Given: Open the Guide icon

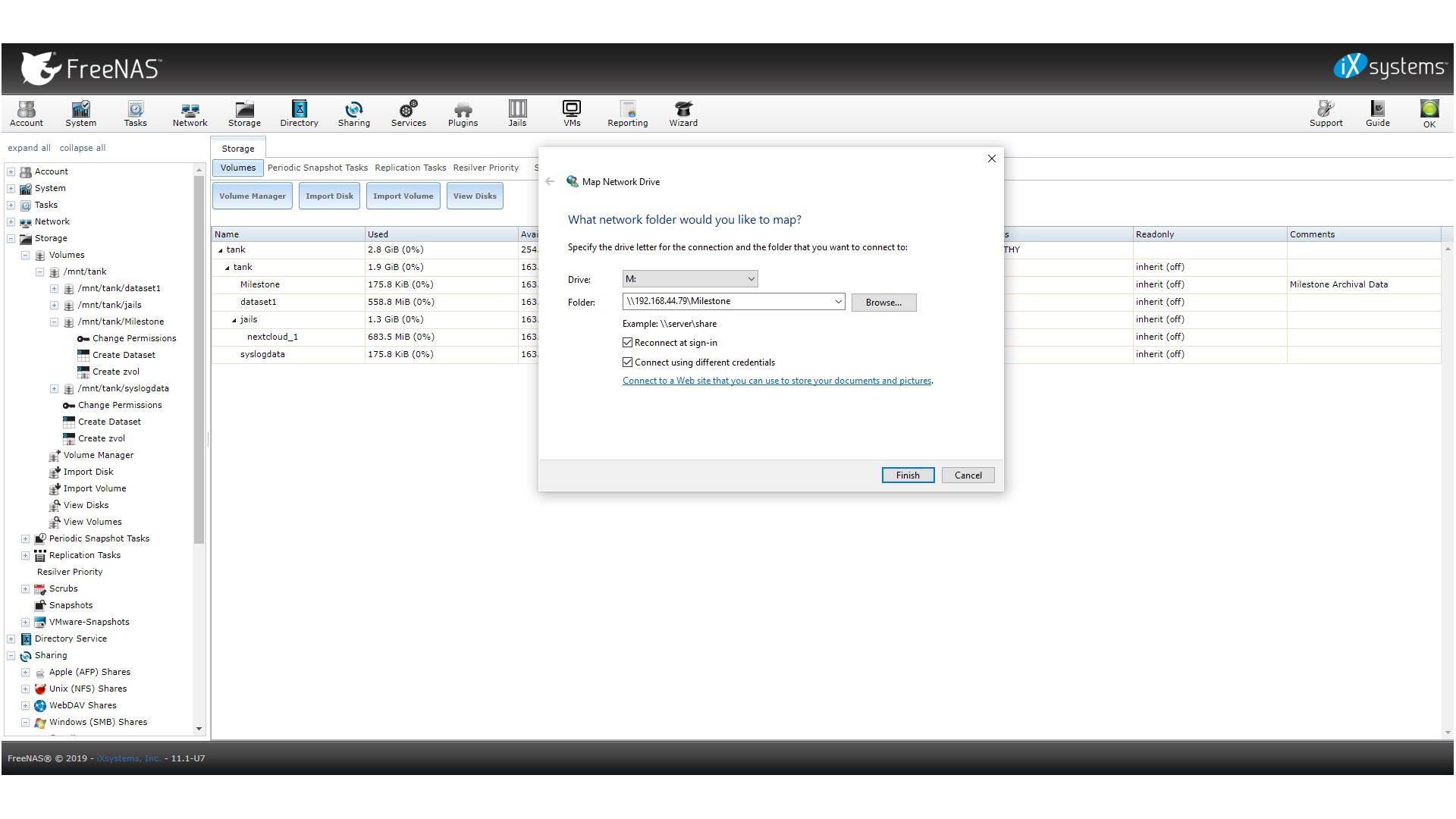Looking at the screenshot, I should click(x=1377, y=114).
